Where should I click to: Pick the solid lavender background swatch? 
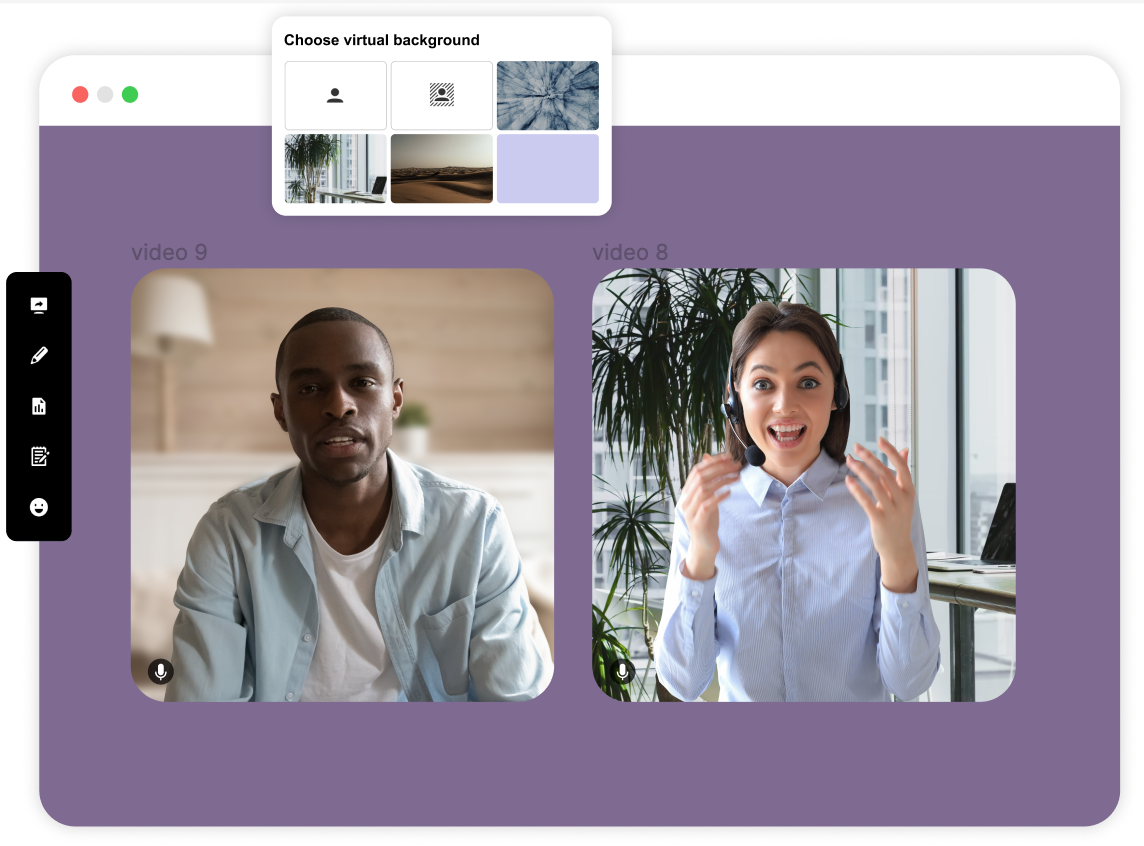click(547, 168)
